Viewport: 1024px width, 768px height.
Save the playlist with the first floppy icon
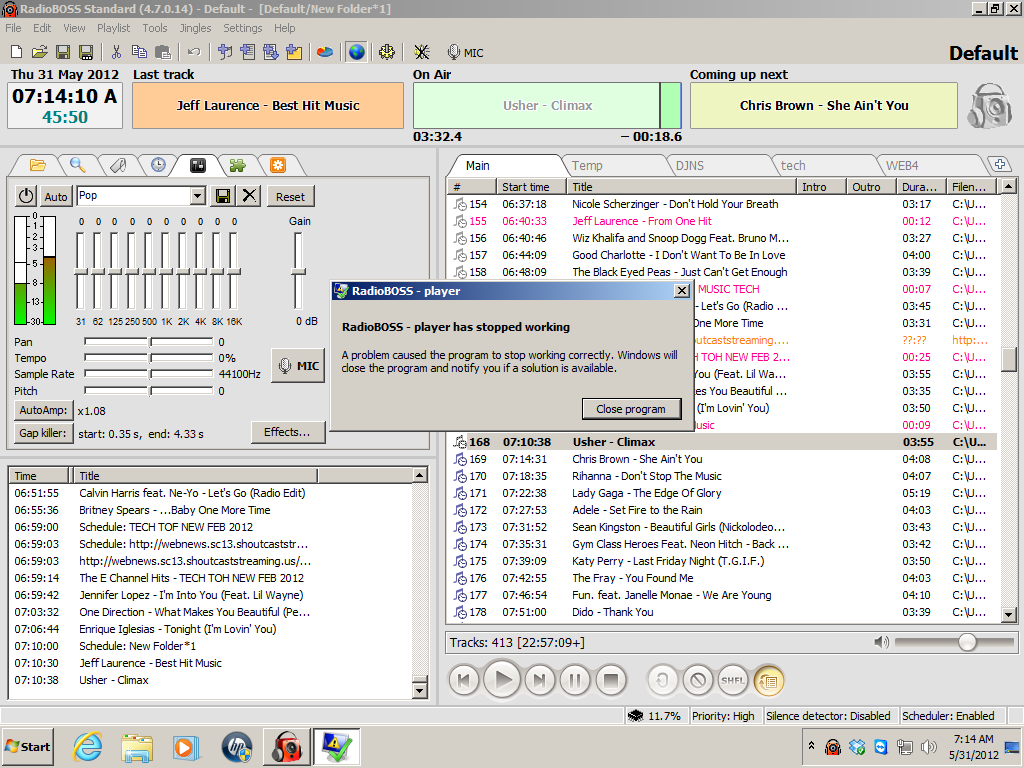point(63,52)
